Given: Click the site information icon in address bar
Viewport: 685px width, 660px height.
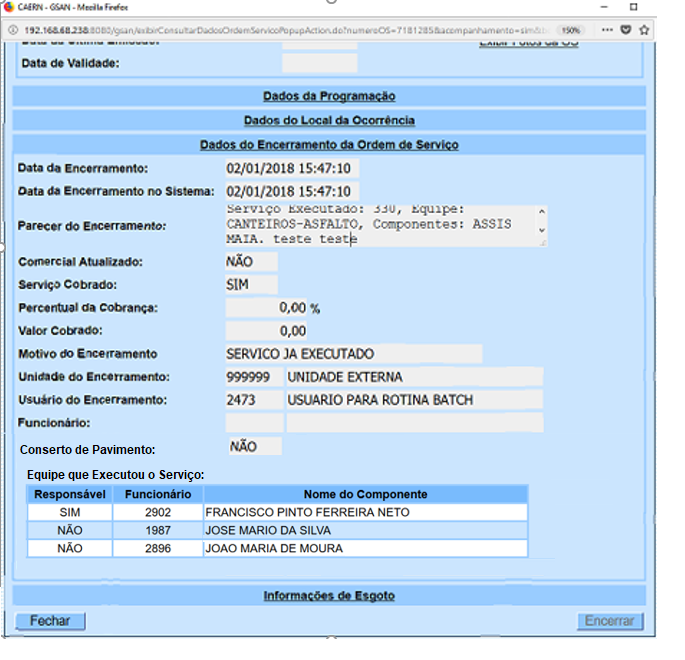Looking at the screenshot, I should (x=11, y=30).
